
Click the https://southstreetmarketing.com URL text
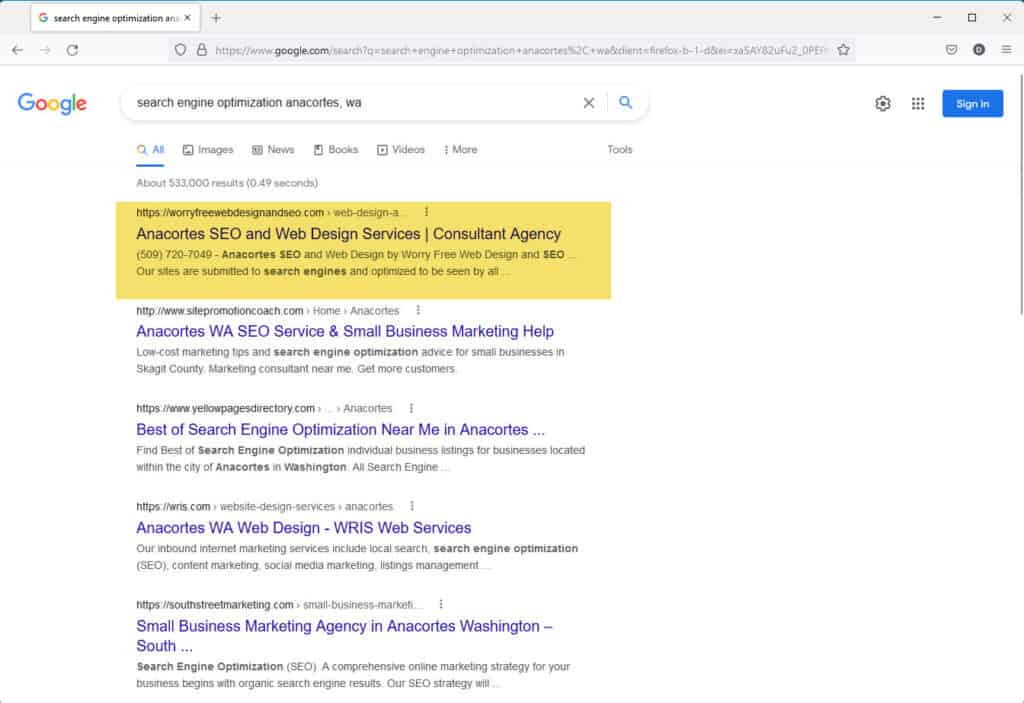coord(215,604)
